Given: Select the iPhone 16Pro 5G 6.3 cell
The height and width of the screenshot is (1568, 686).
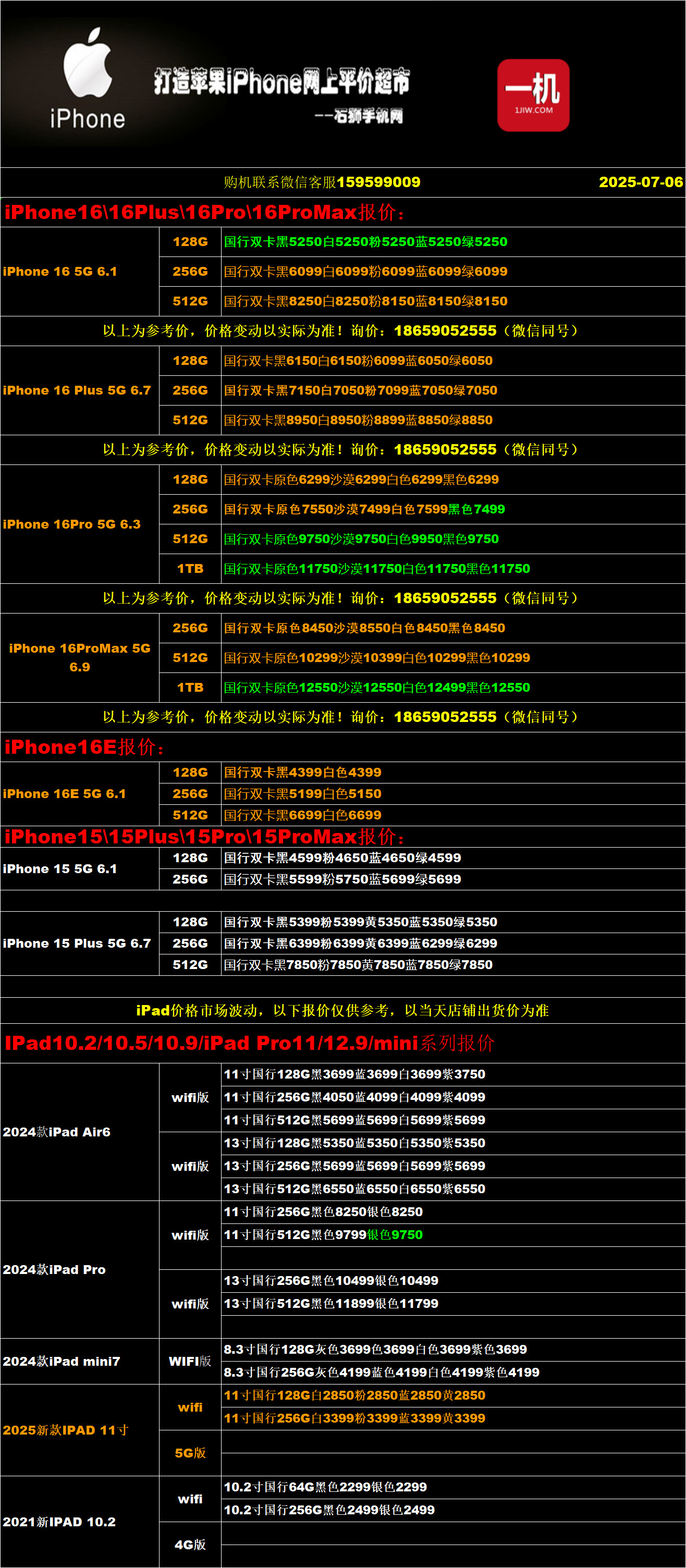Looking at the screenshot, I should click(80, 524).
